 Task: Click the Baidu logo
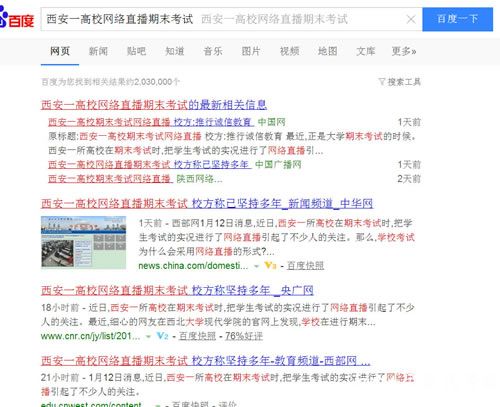pyautogui.click(x=17, y=18)
